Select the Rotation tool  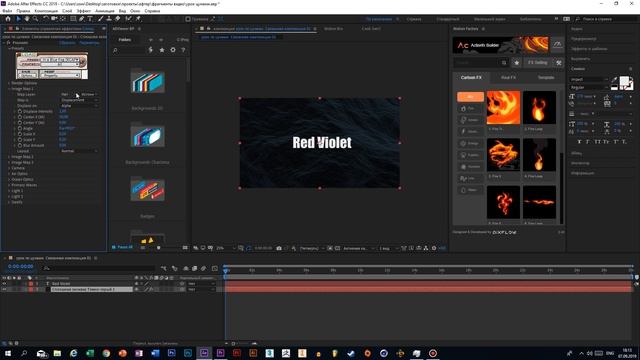(x=46, y=19)
